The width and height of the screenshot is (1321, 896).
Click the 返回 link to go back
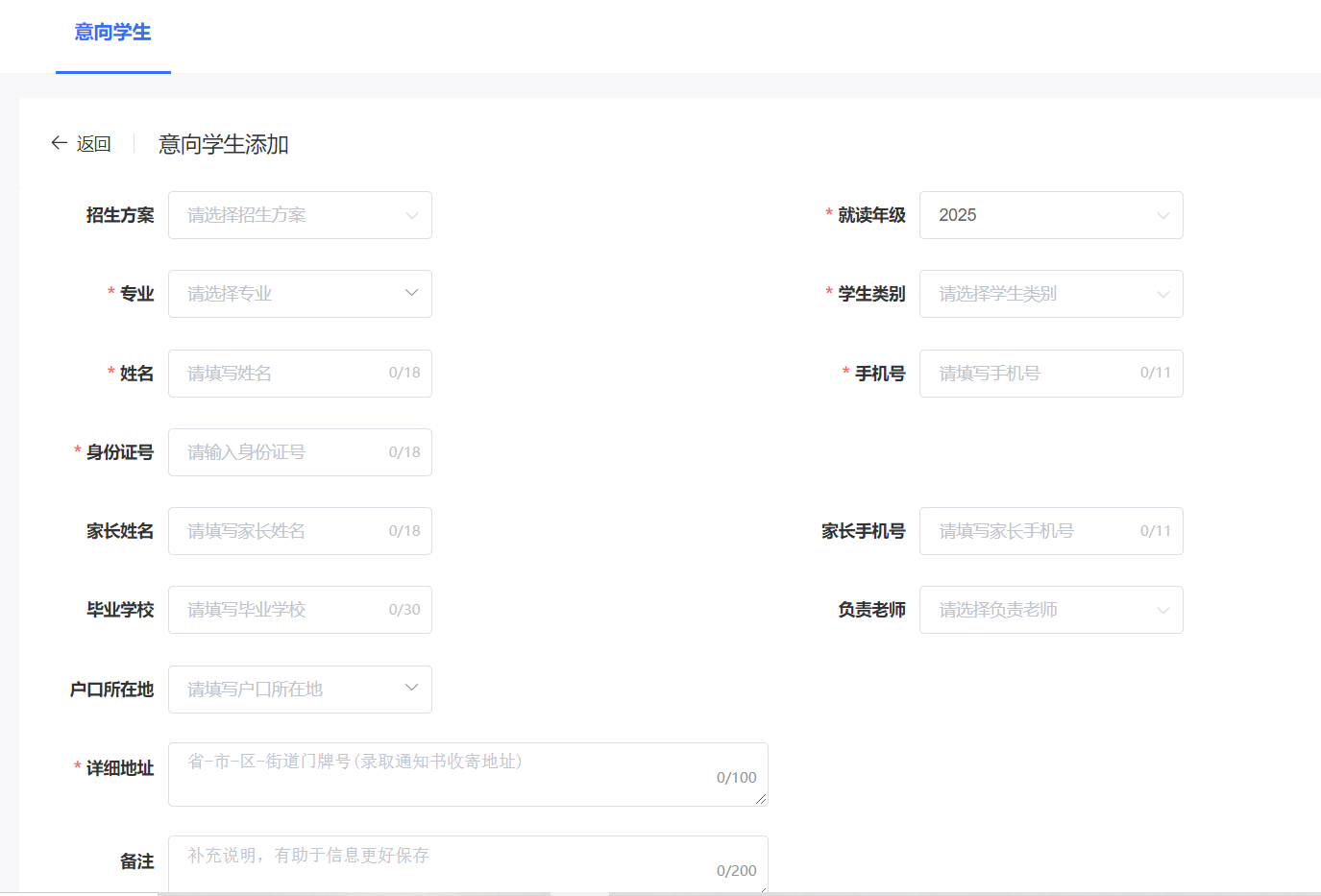point(94,142)
